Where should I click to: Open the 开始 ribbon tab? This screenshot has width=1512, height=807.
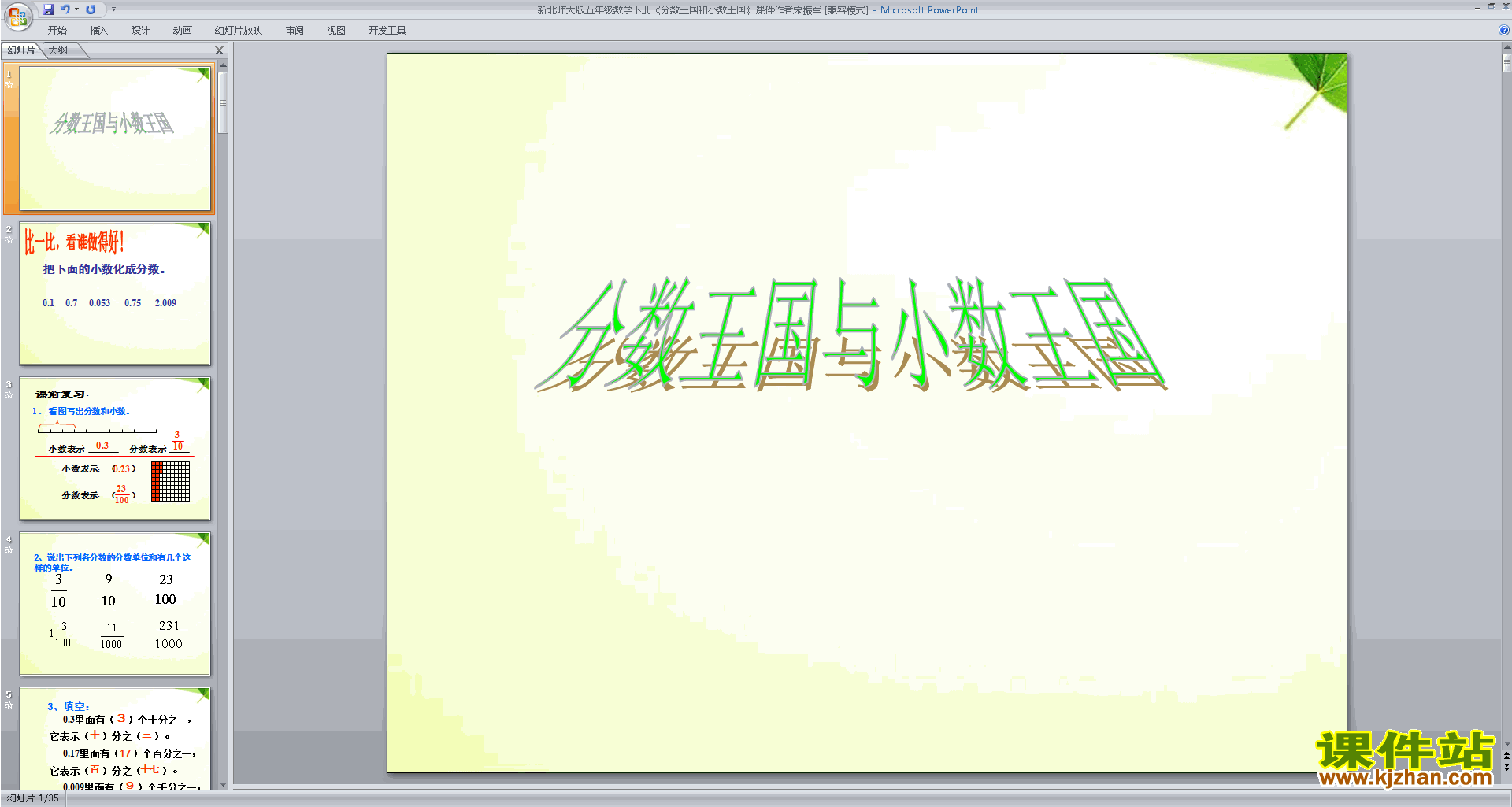point(57,31)
